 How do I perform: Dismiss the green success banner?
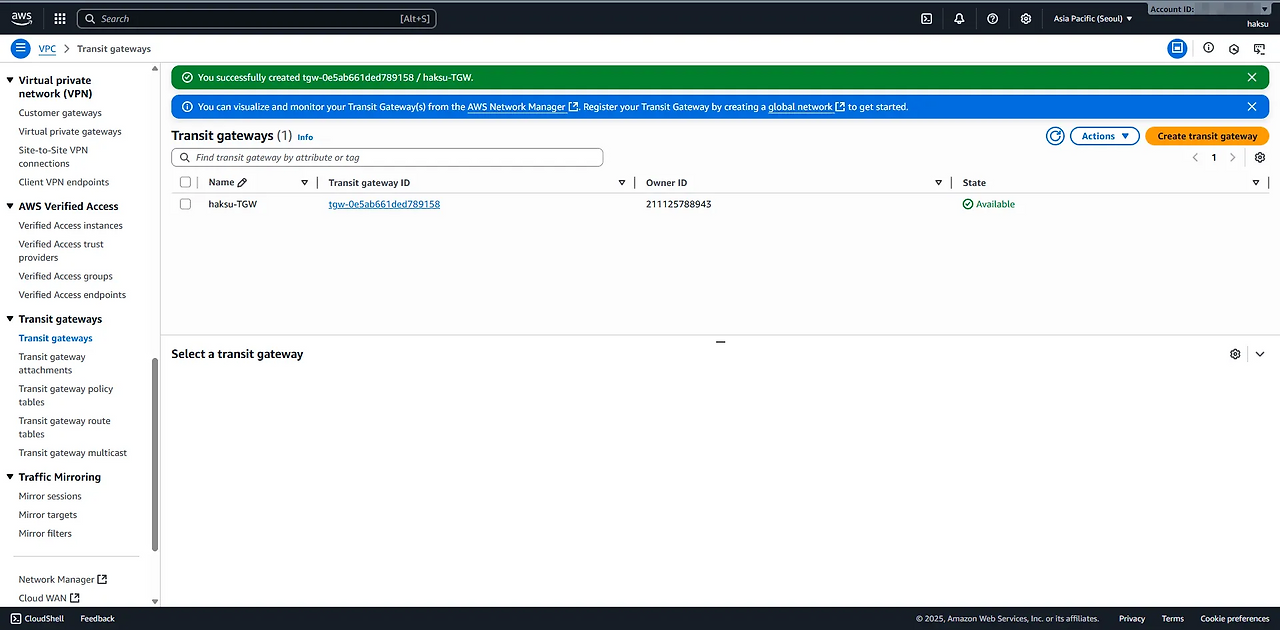1252,77
